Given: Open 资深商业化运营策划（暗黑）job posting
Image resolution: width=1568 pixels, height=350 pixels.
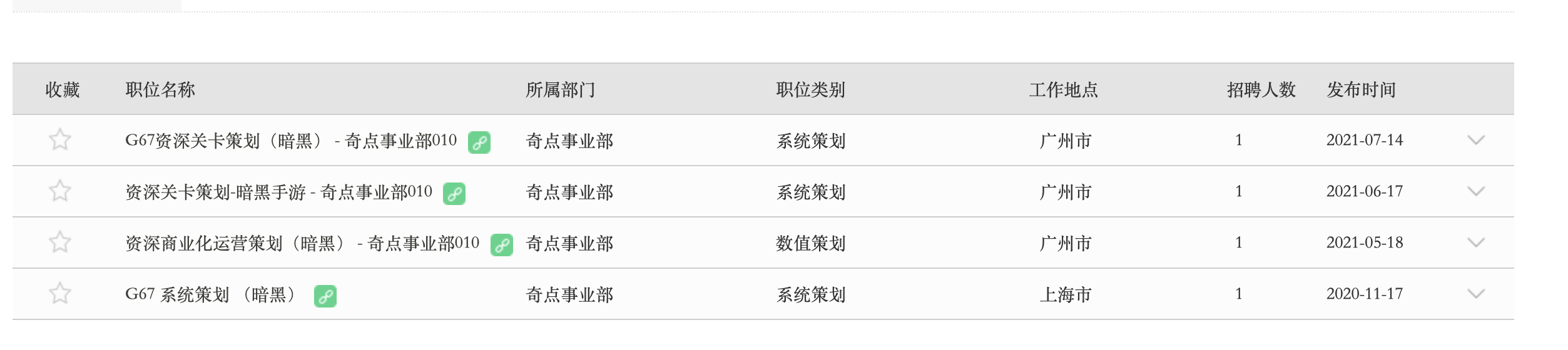Looking at the screenshot, I should (x=302, y=243).
